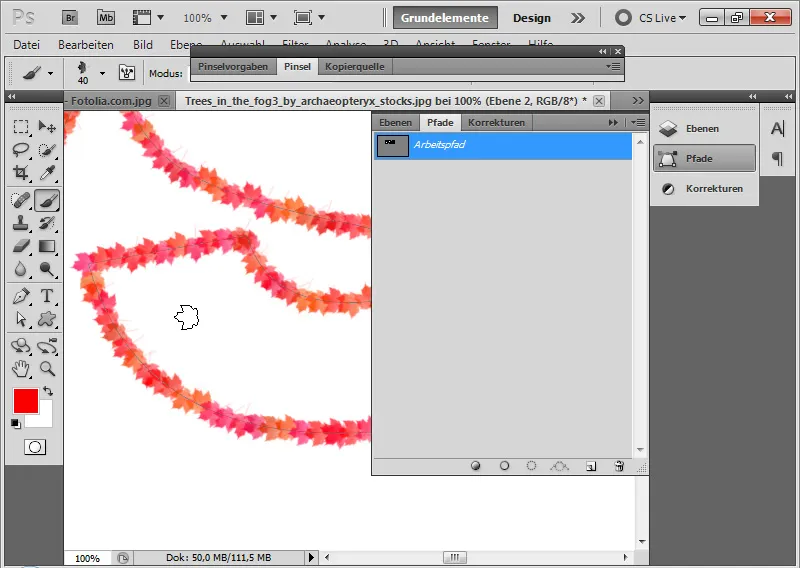Select the Horizontal Type tool
800x568 pixels.
47,296
